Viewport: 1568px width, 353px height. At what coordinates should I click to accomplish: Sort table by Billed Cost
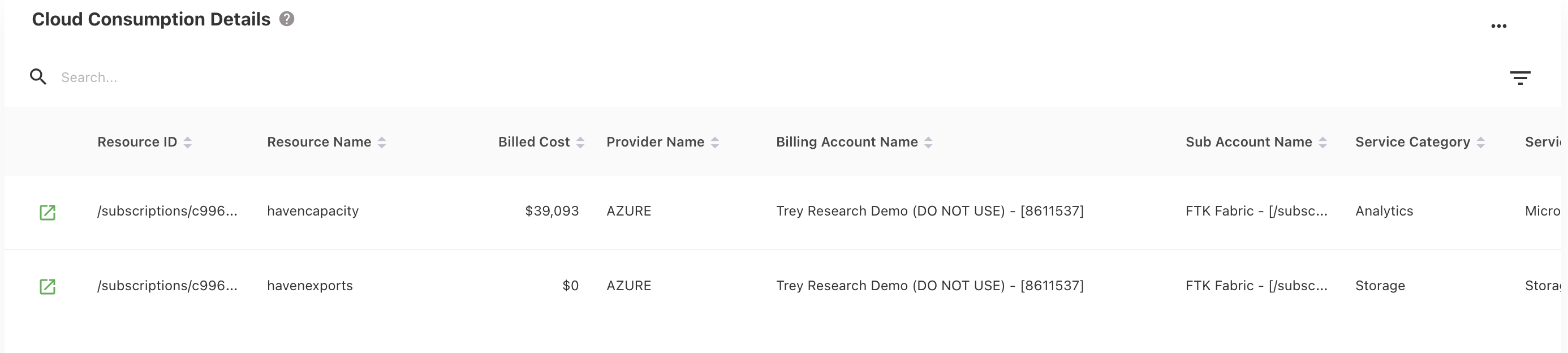[x=580, y=143]
